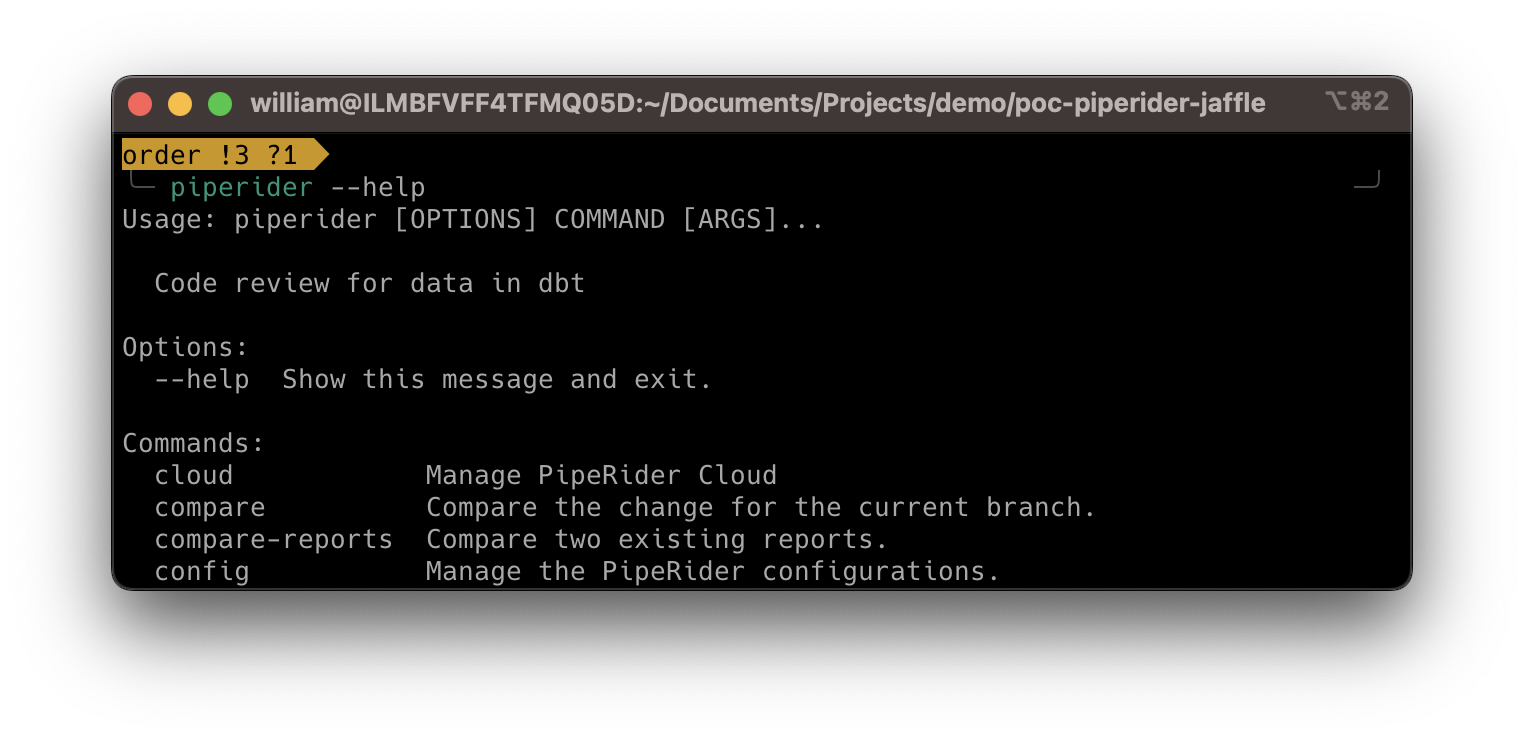Viewport: 1524px width, 738px height.
Task: Click the yellow traffic light button
Action: [180, 103]
